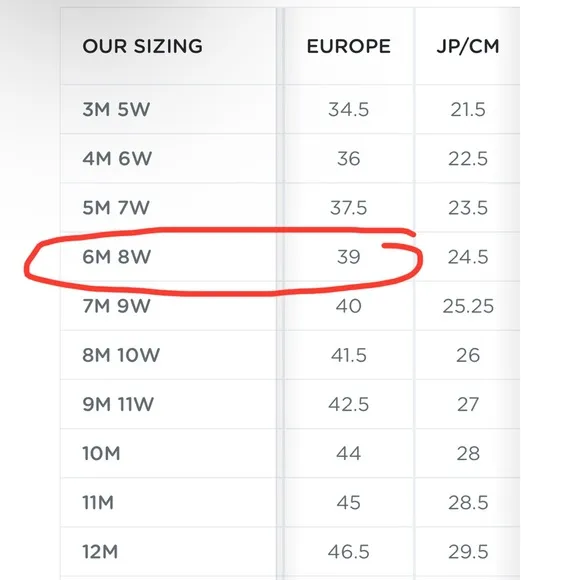Select the 10M size row
Image resolution: width=580 pixels, height=580 pixels.
coord(290,453)
